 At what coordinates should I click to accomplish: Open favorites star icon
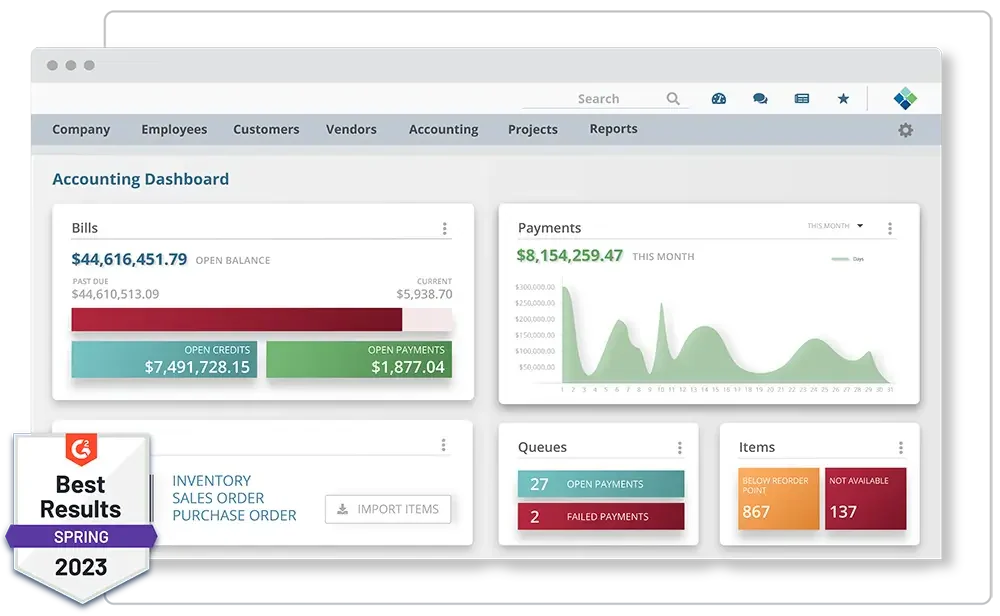click(843, 98)
